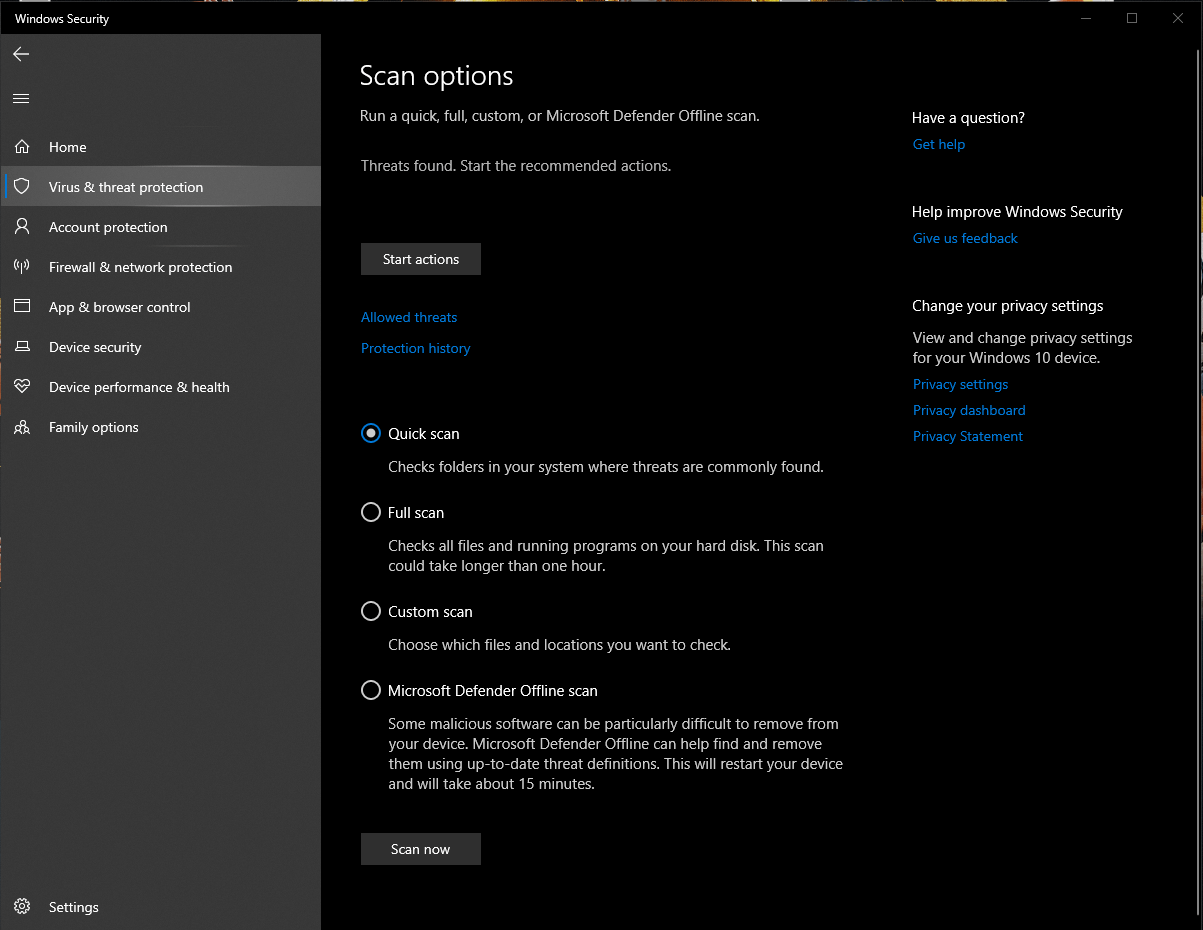Screen dimensions: 1203x930
Task: Click the 'Have a question?' heading
Action: pyautogui.click(x=968, y=118)
